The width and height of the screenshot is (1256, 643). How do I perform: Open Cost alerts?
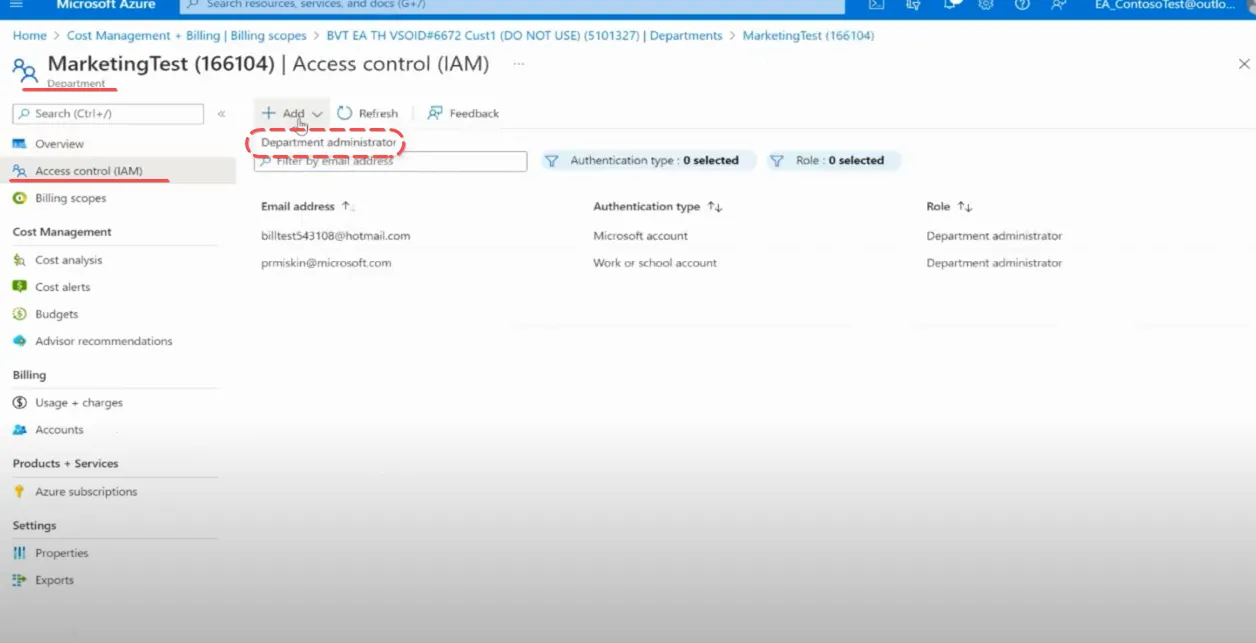click(62, 287)
